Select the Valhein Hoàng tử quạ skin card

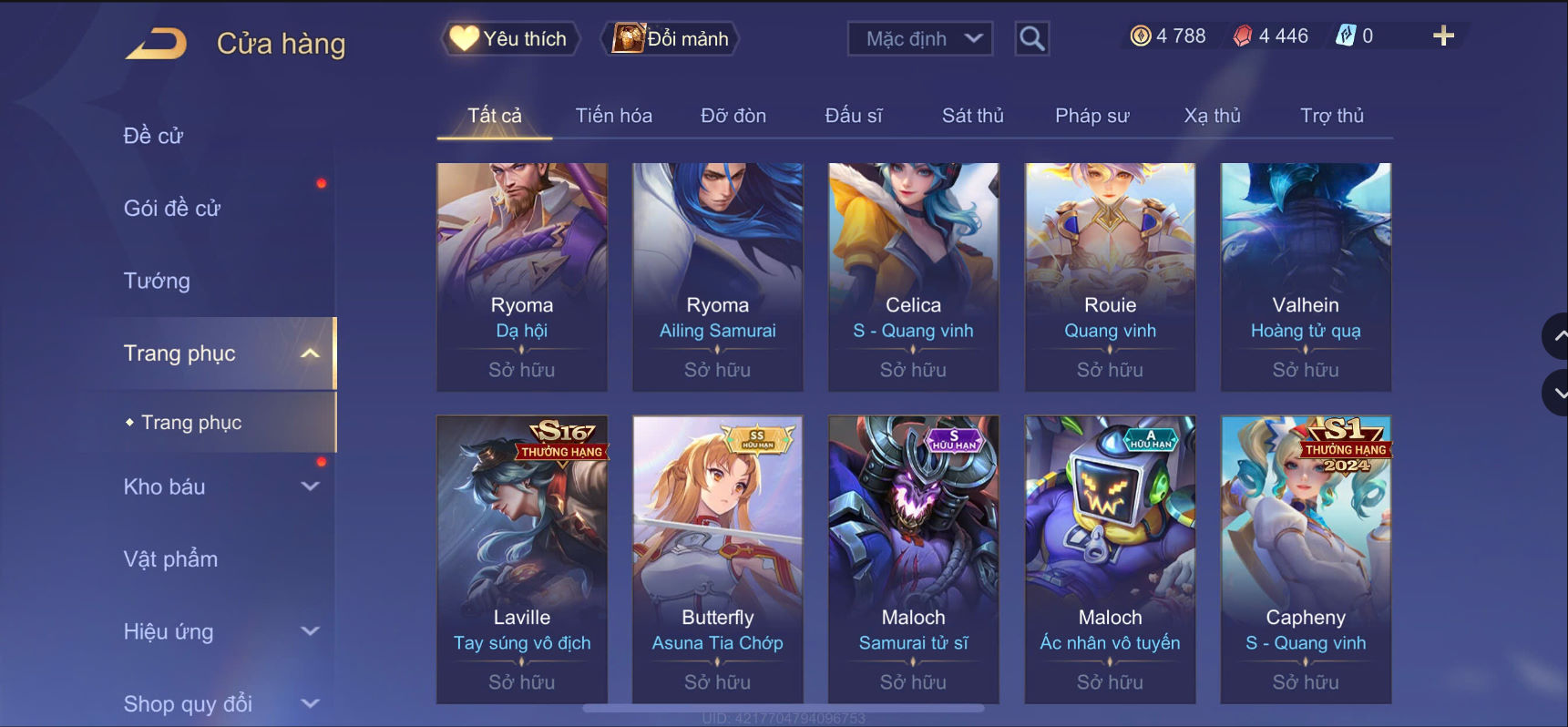coord(1306,277)
